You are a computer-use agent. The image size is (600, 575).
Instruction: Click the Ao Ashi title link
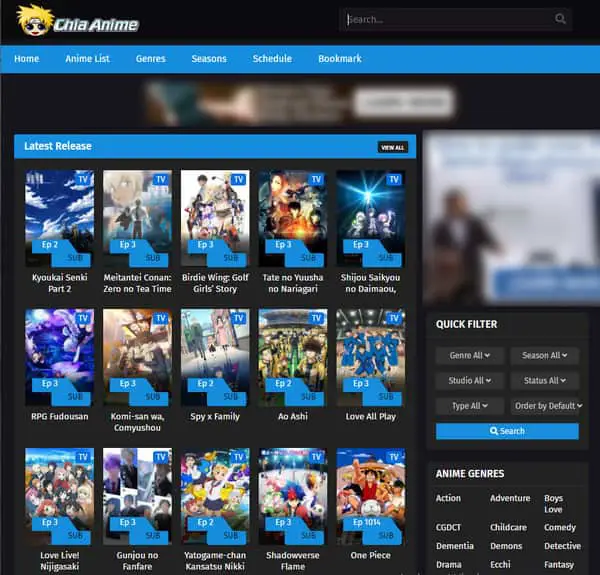click(x=293, y=416)
